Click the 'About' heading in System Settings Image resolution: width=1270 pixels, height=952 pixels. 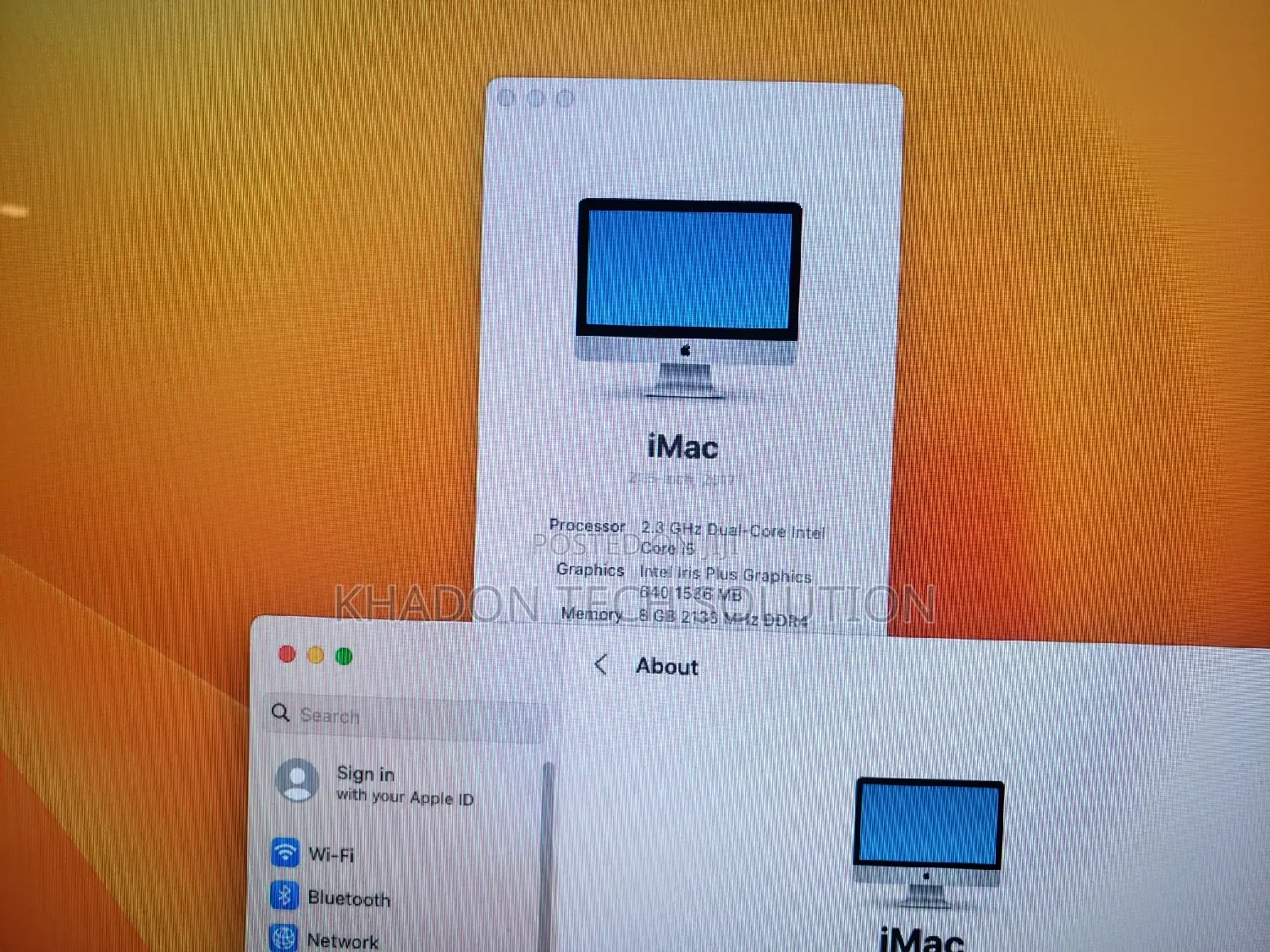(x=667, y=667)
